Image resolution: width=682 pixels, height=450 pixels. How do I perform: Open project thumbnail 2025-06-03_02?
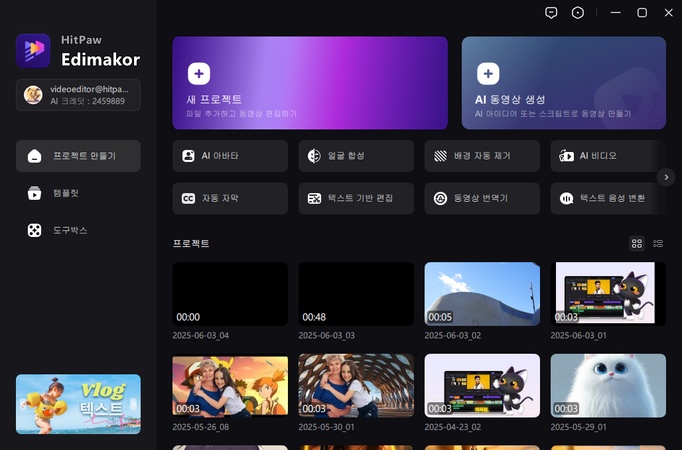[482, 293]
